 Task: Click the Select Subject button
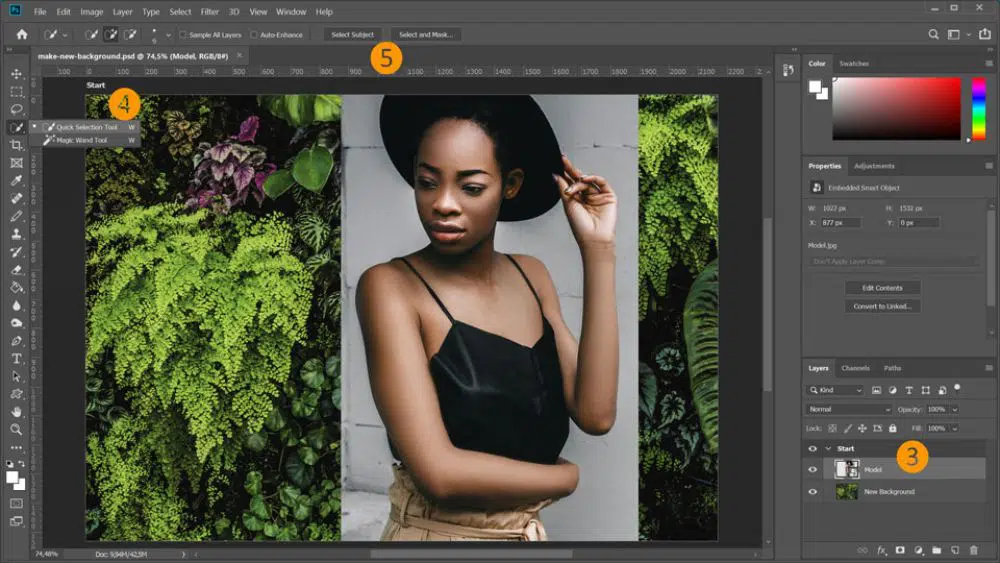[x=353, y=34]
